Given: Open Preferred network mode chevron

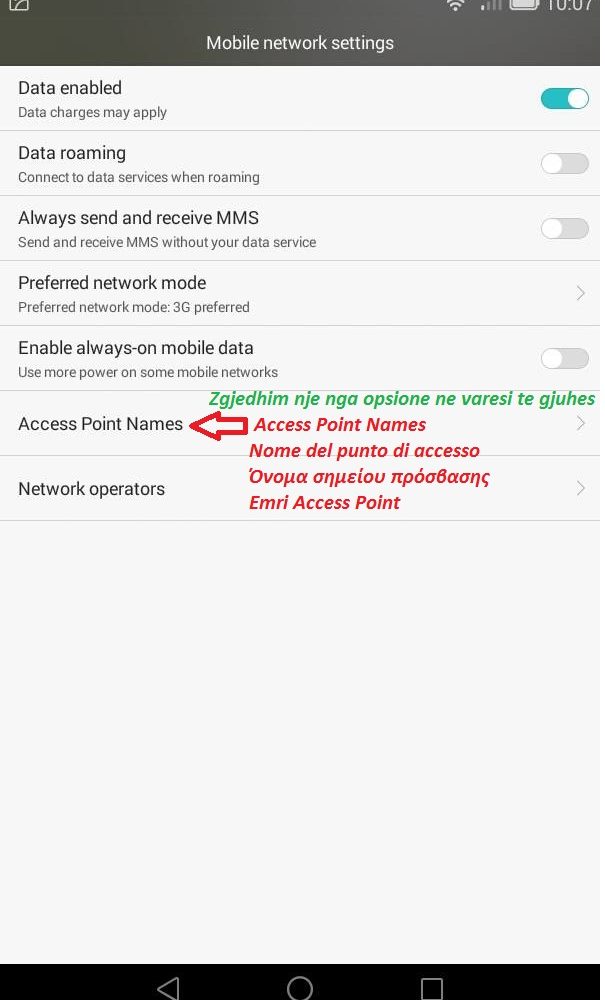Looking at the screenshot, I should pos(581,293).
